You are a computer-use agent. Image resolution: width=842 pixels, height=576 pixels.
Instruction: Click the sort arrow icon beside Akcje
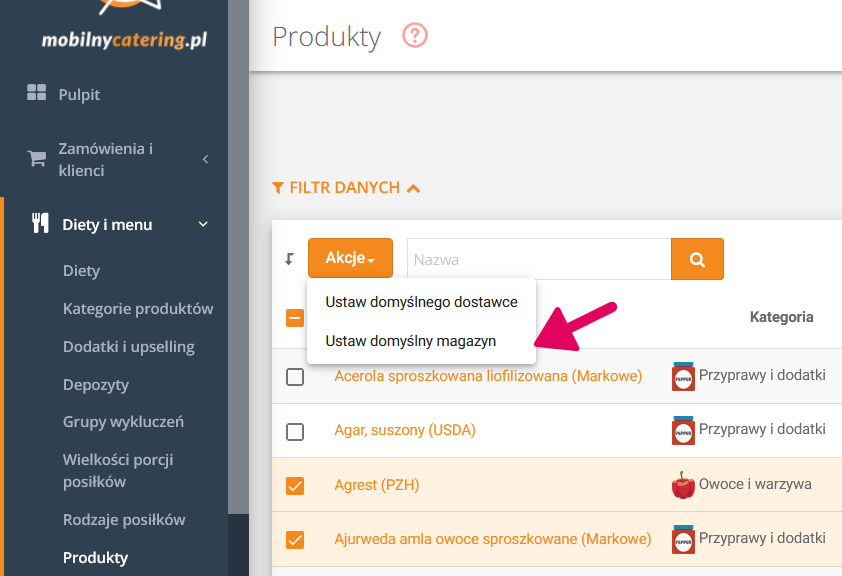click(x=290, y=259)
